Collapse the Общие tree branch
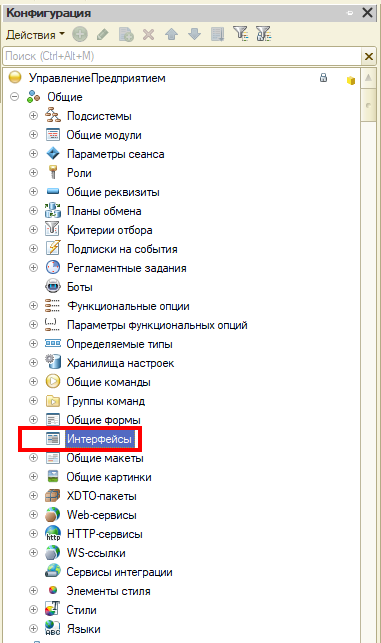381x643 pixels. tap(15, 97)
